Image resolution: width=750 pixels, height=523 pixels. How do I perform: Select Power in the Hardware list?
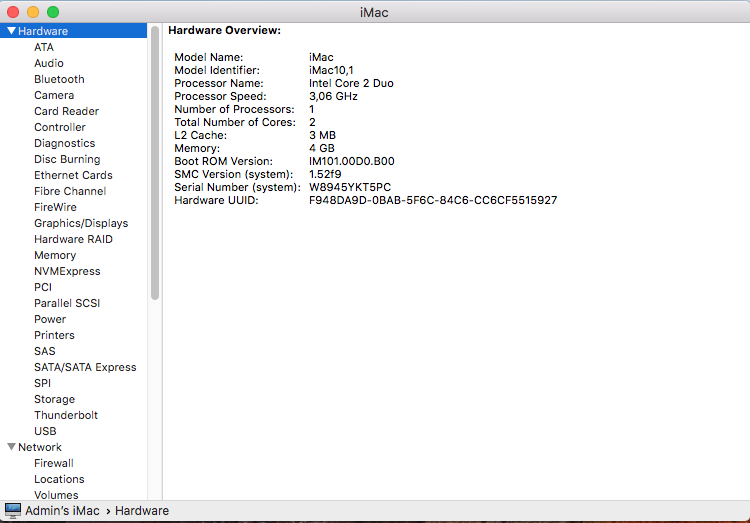[50, 319]
